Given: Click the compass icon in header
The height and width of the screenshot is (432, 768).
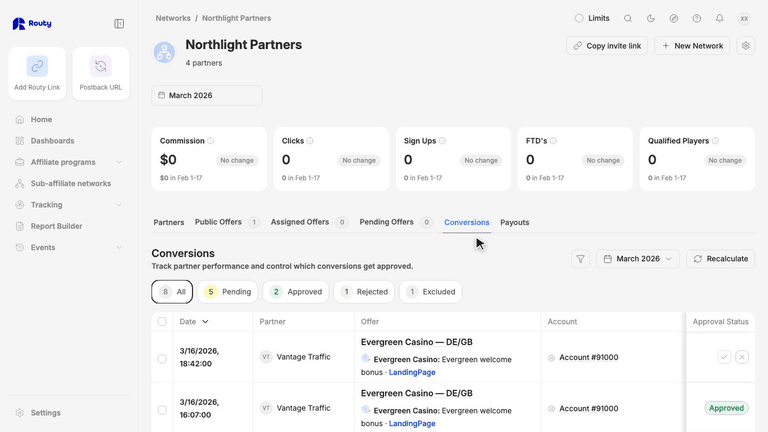Looking at the screenshot, I should point(673,18).
